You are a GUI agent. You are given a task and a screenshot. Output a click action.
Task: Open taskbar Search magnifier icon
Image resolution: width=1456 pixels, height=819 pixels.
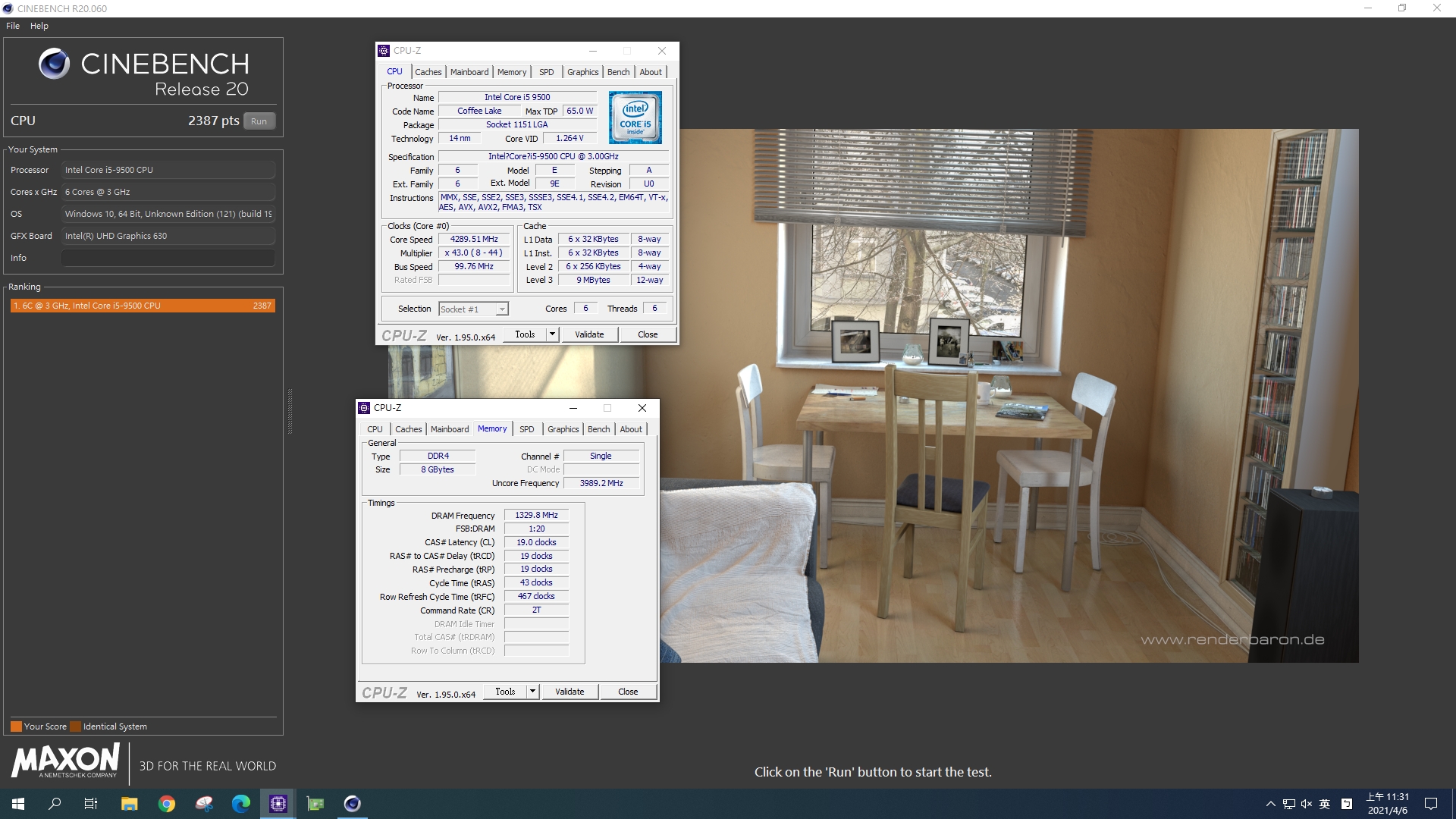tap(55, 804)
